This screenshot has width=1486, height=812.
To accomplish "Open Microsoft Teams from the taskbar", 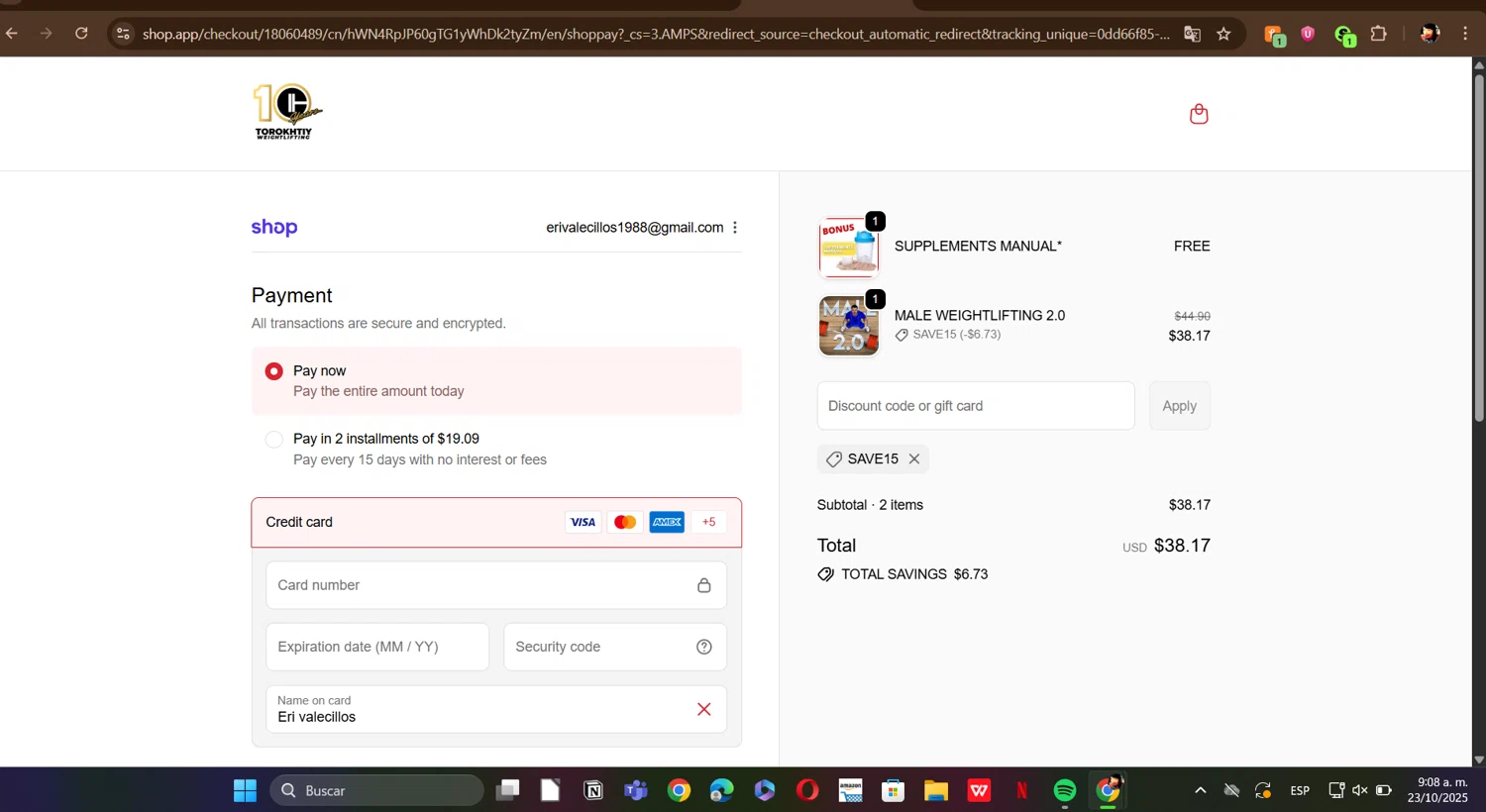I will click(x=635, y=790).
